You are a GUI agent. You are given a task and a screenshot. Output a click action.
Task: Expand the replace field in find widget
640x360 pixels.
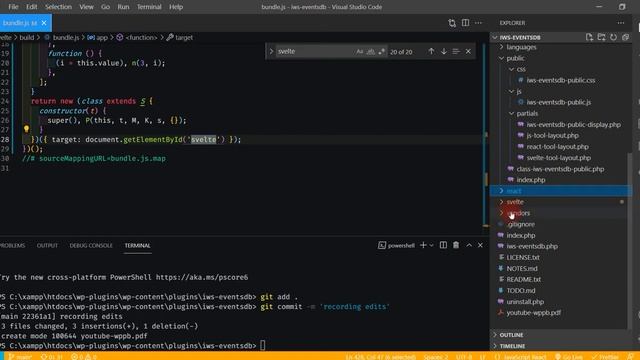tap(271, 51)
